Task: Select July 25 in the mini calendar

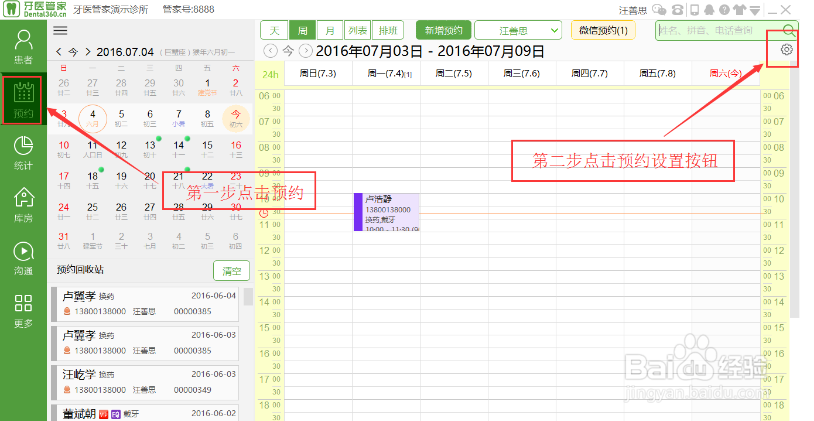Action: pos(92,211)
